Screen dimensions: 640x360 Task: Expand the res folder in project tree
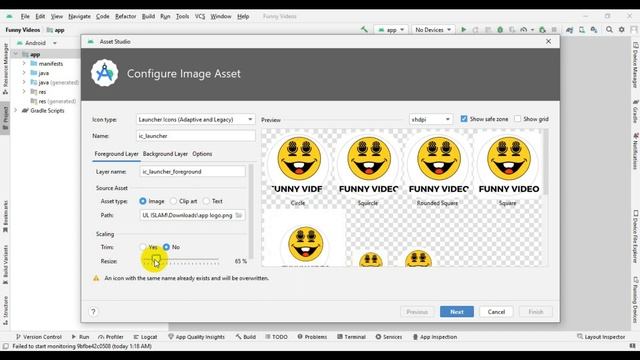24,92
